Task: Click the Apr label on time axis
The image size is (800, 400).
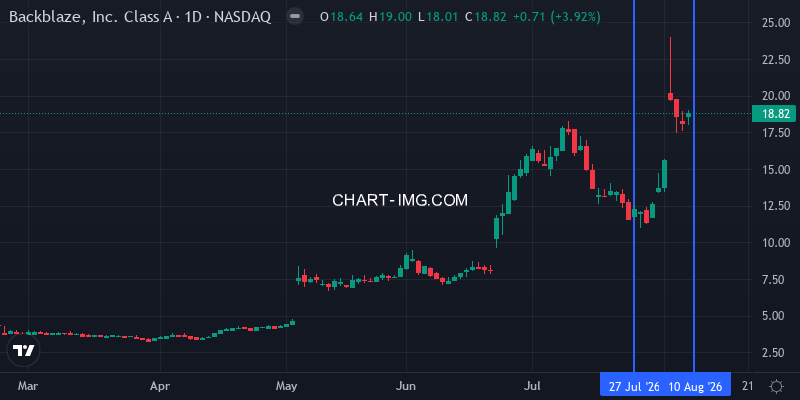Action: click(160, 387)
